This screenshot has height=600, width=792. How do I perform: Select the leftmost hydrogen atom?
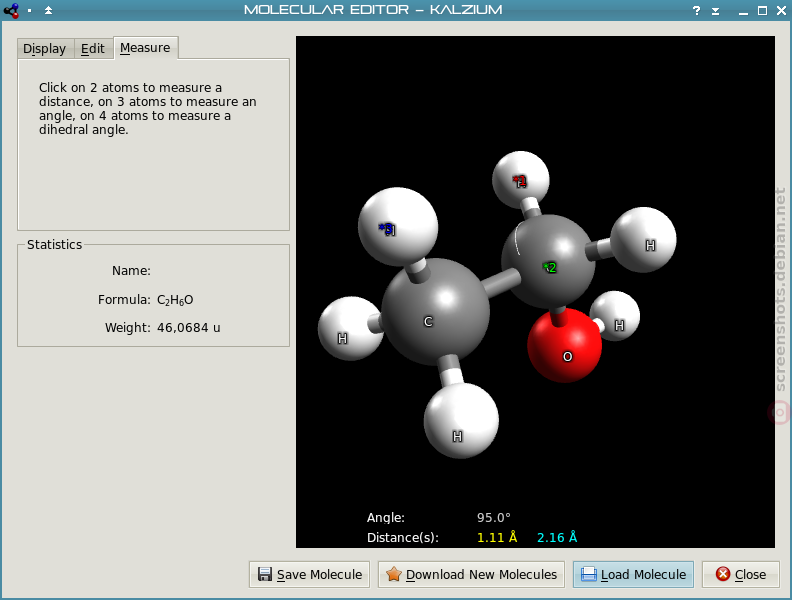[x=349, y=329]
